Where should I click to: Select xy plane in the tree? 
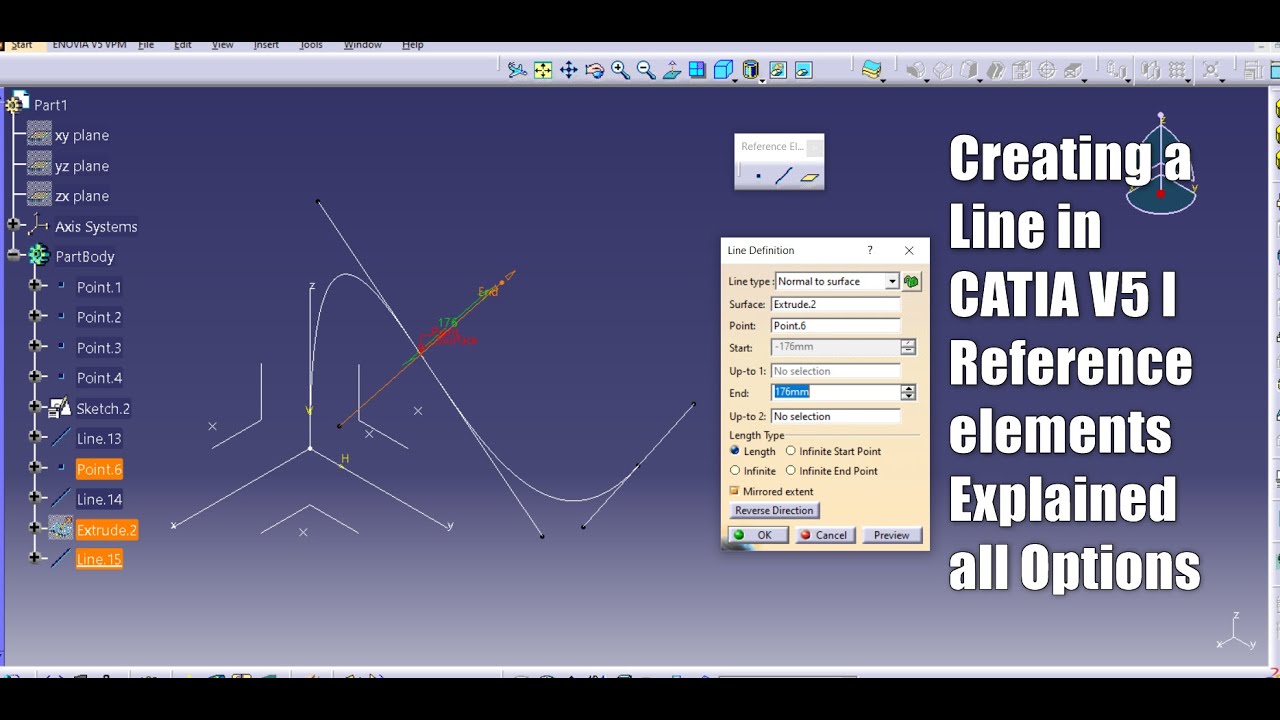coord(81,135)
